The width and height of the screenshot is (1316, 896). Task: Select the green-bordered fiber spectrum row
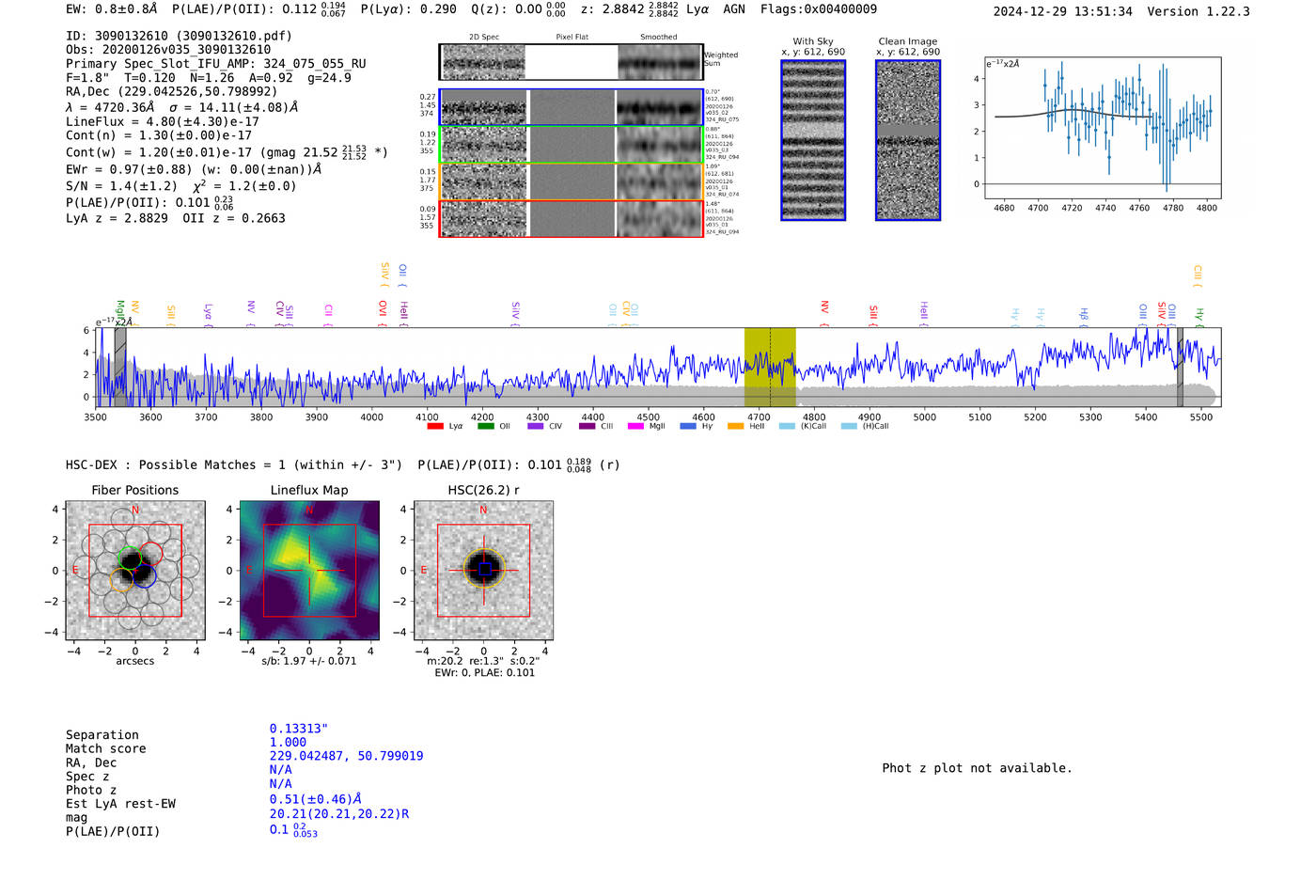click(x=571, y=145)
